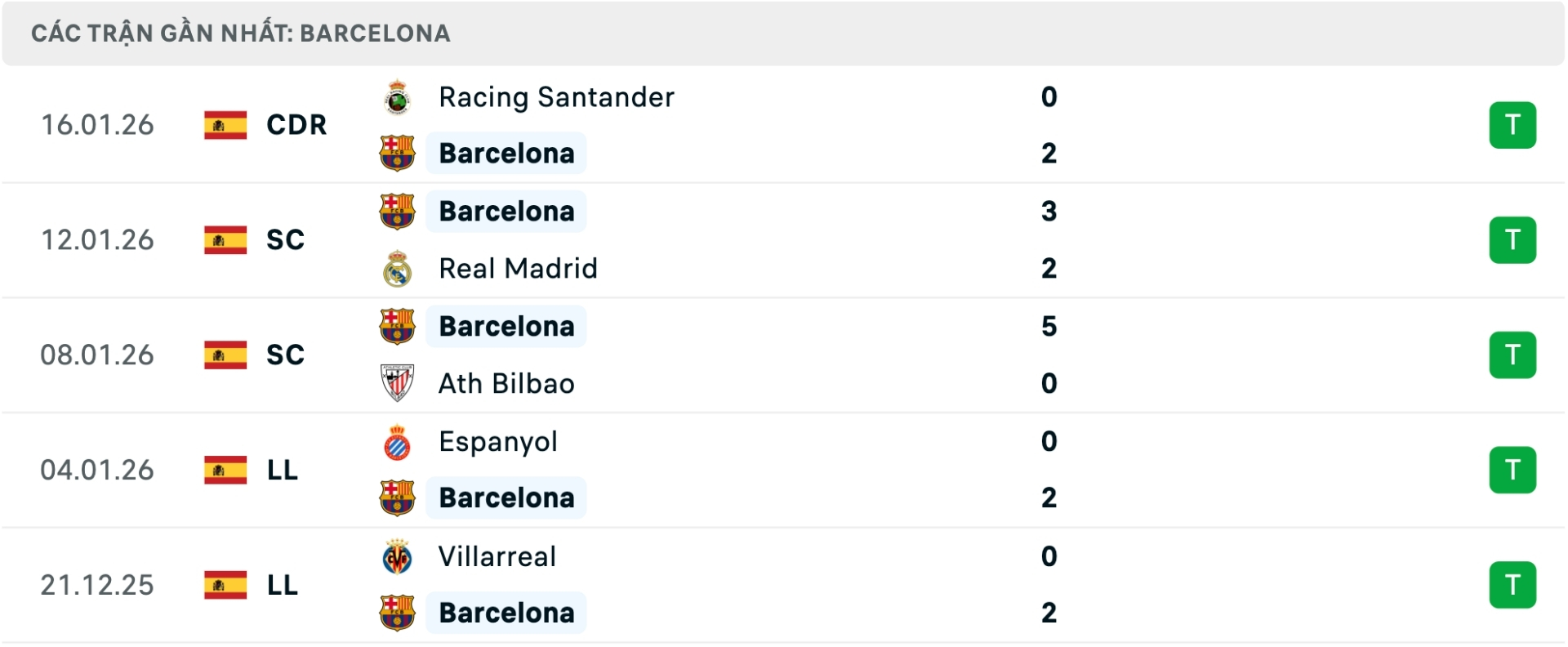The height and width of the screenshot is (647, 1568).
Task: Click the Spain flag beside CDR
Action: (x=225, y=124)
